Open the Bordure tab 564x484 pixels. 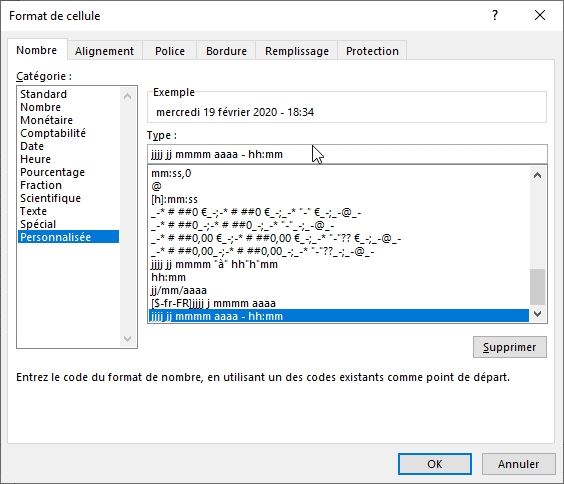click(x=226, y=51)
